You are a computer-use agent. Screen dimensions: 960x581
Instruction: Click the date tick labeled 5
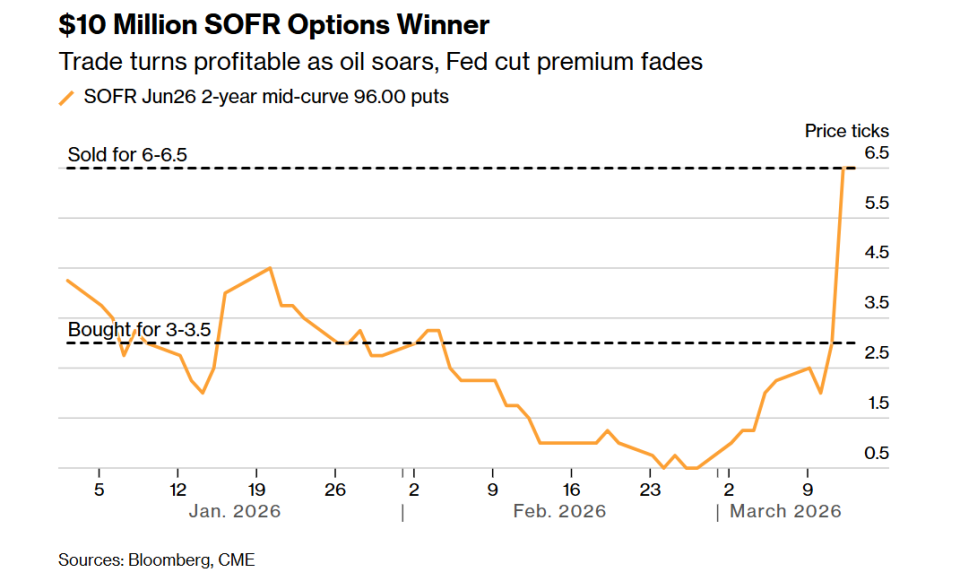click(x=99, y=490)
